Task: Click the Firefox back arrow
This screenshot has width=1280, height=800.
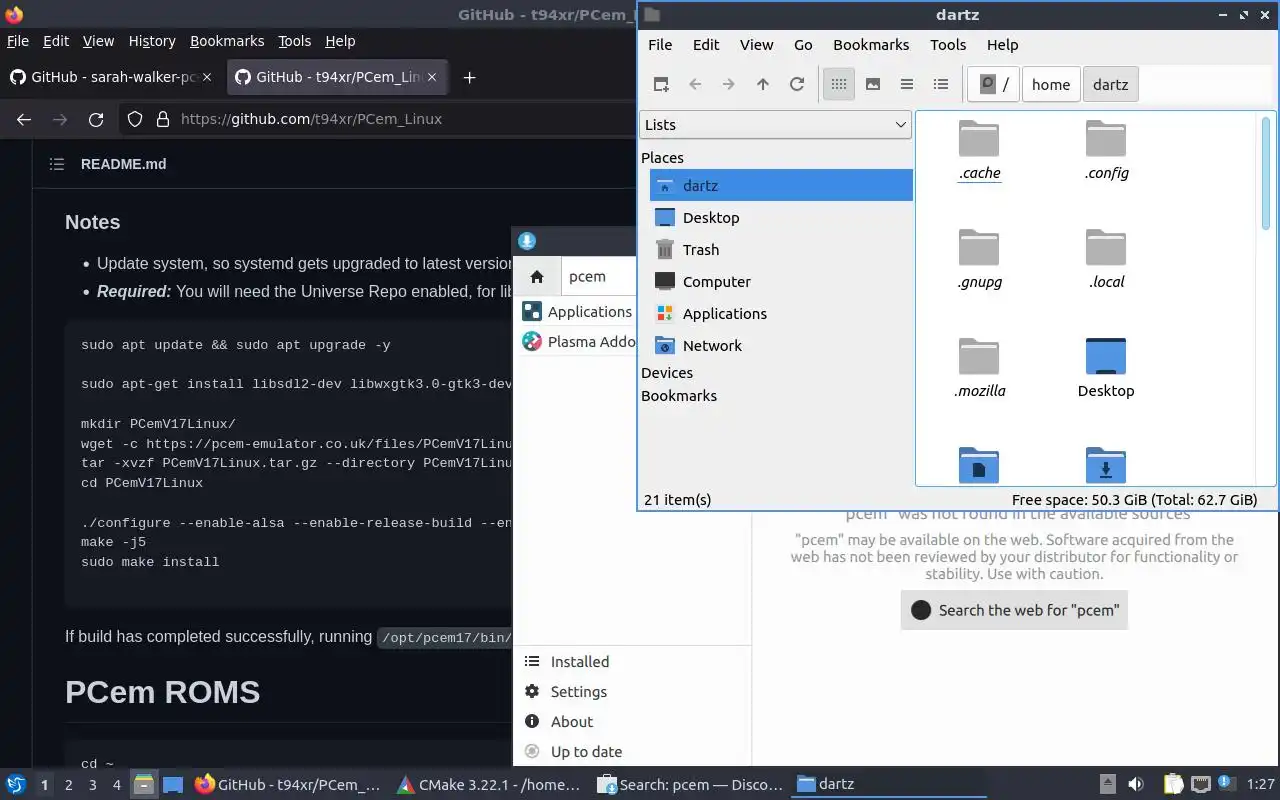Action: (24, 119)
